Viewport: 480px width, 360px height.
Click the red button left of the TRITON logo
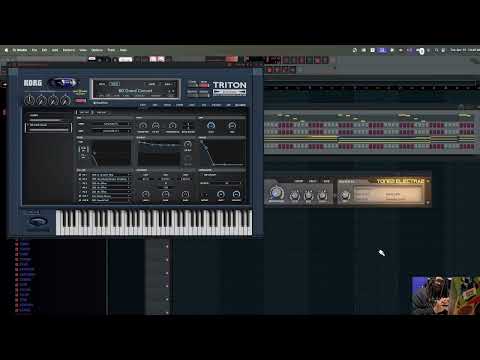point(204,85)
